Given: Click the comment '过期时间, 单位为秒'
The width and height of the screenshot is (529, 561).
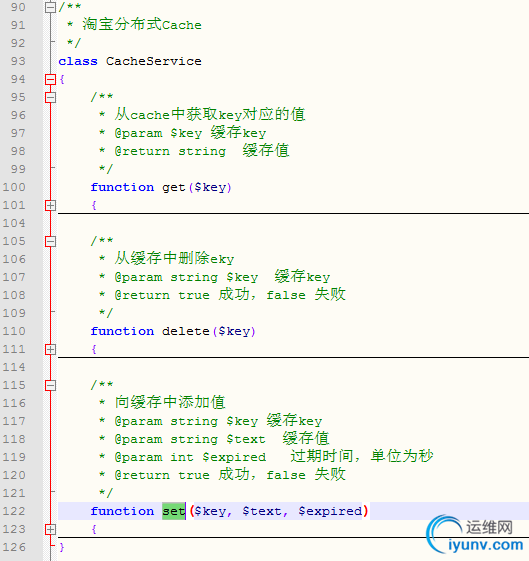Looking at the screenshot, I should pos(362,456).
